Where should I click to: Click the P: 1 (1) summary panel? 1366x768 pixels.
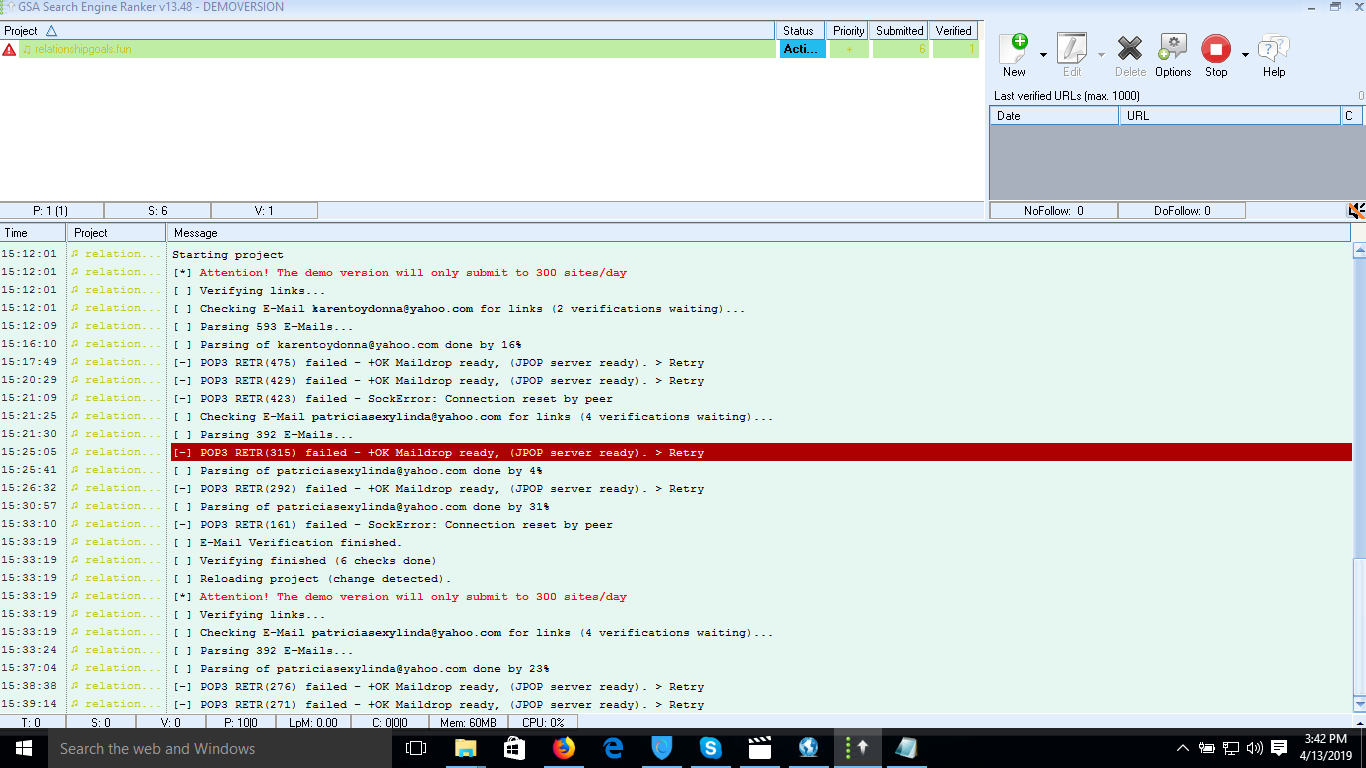[51, 211]
